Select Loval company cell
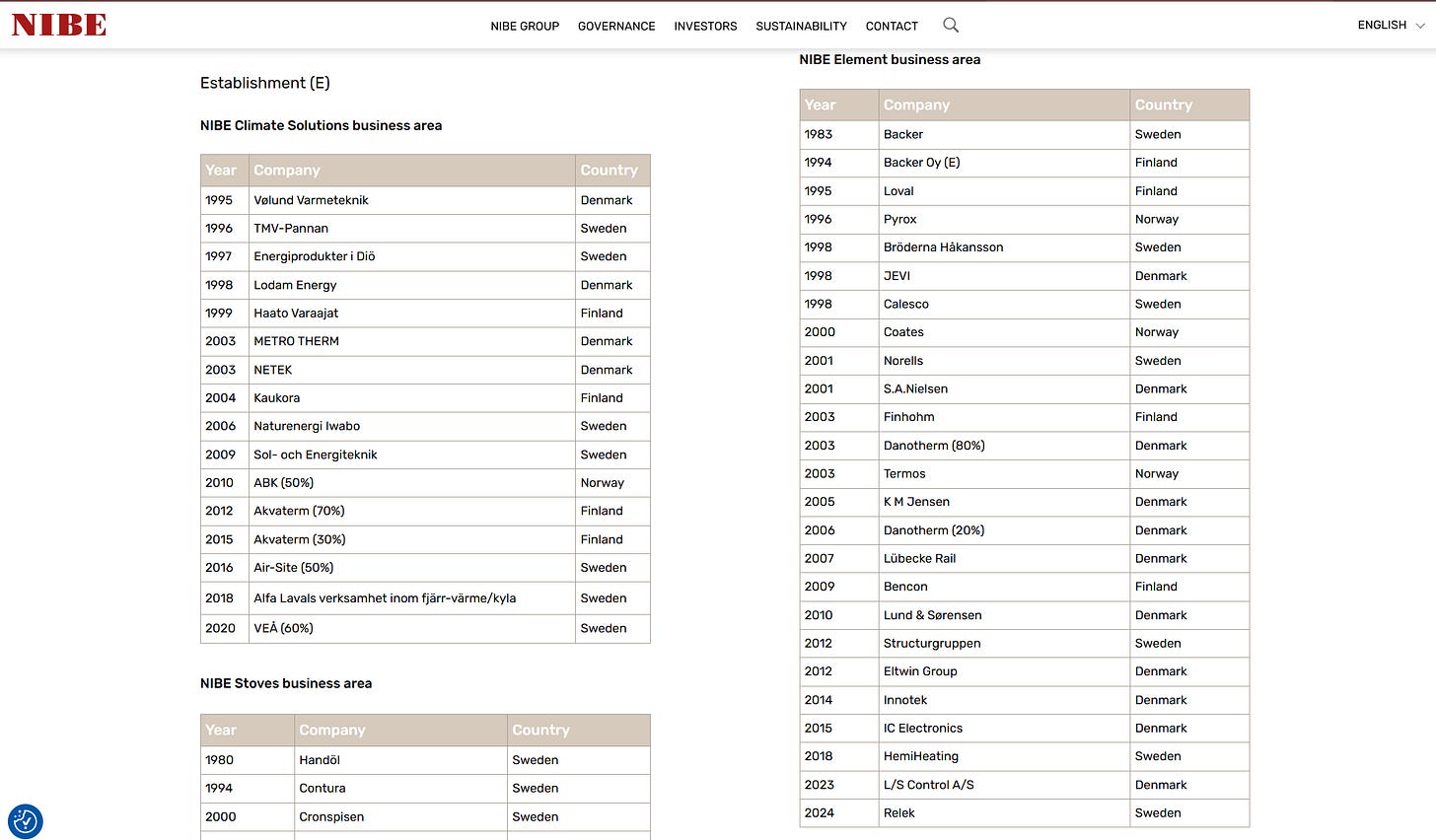Viewport: 1436px width, 840px height. [x=1004, y=191]
